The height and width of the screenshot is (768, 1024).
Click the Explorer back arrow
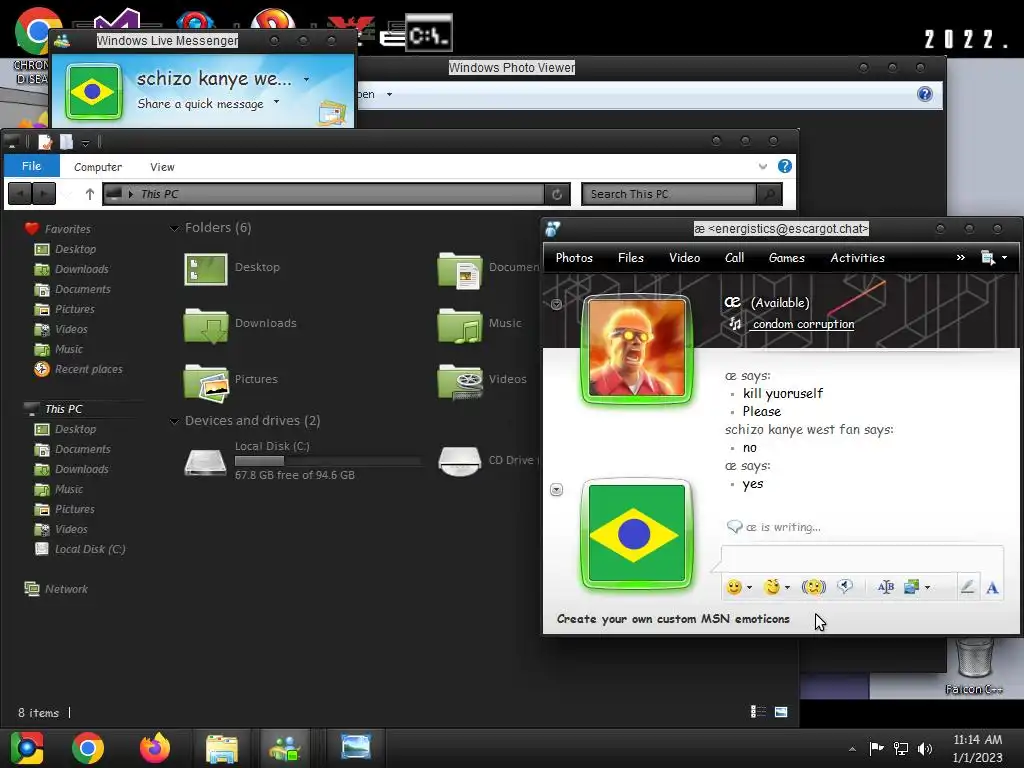point(20,194)
